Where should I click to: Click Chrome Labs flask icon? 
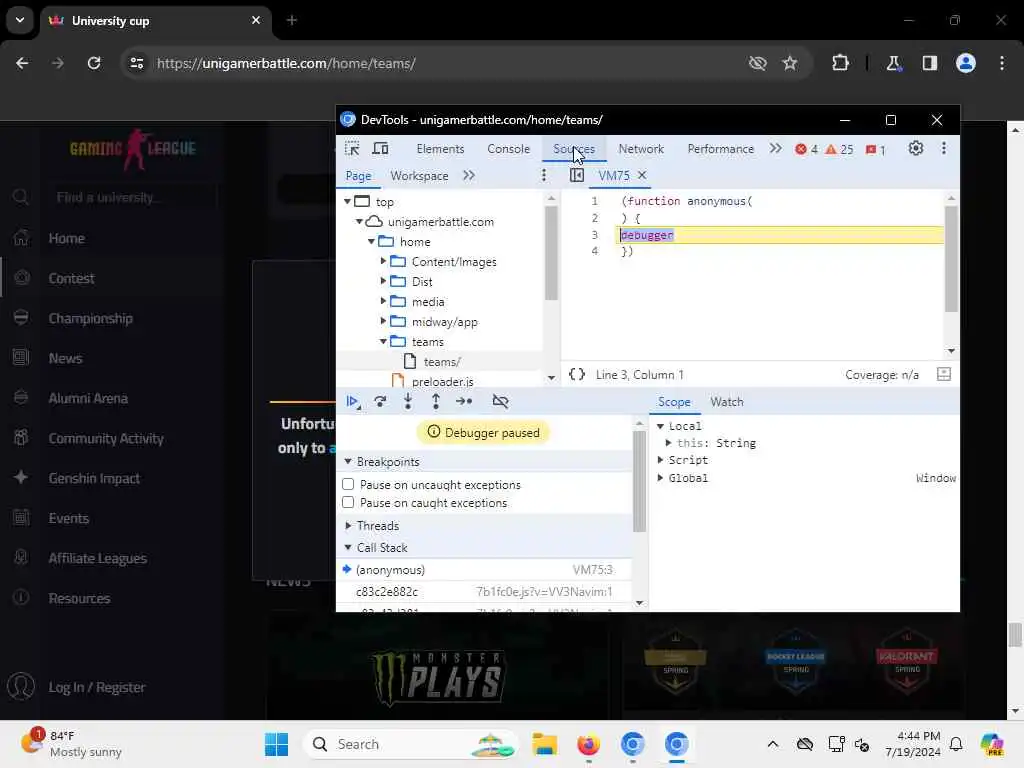coord(893,63)
